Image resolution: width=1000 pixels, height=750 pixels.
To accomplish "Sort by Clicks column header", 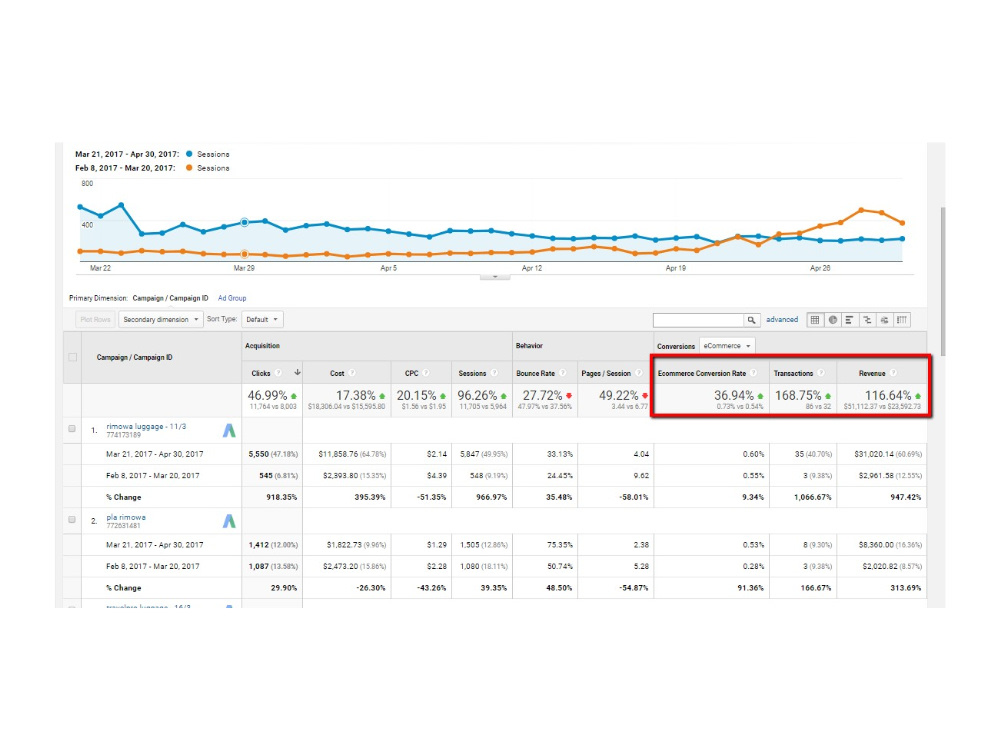I will (x=261, y=373).
